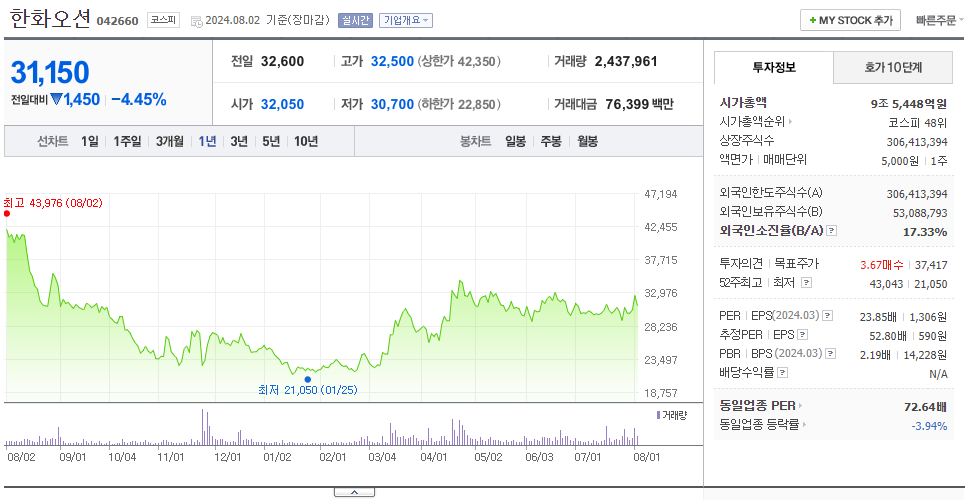Click help icon beside PBR BPS(2024.03)
968x500 pixels.
[x=832, y=354]
